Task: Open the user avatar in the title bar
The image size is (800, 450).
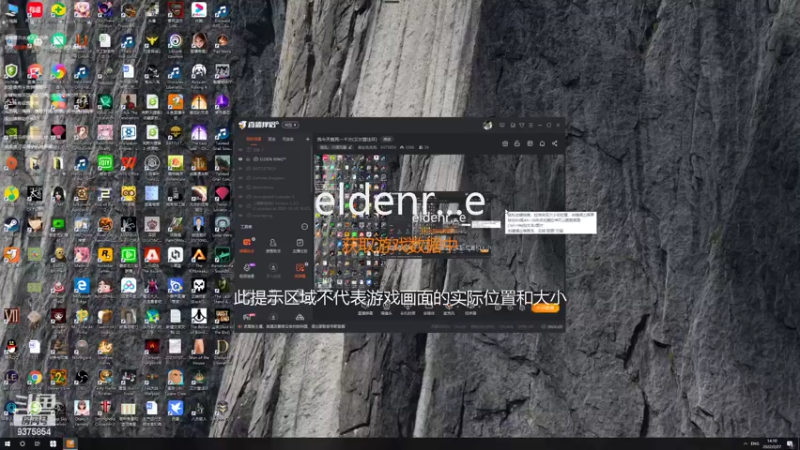Action: 487,125
